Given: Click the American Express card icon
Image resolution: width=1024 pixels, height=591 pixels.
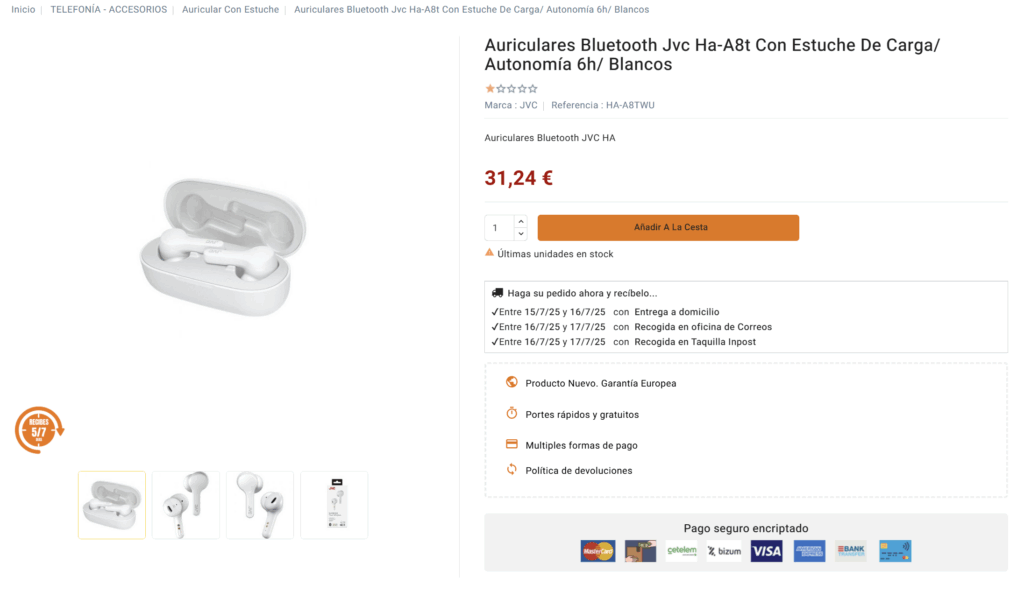Looking at the screenshot, I should [809, 551].
